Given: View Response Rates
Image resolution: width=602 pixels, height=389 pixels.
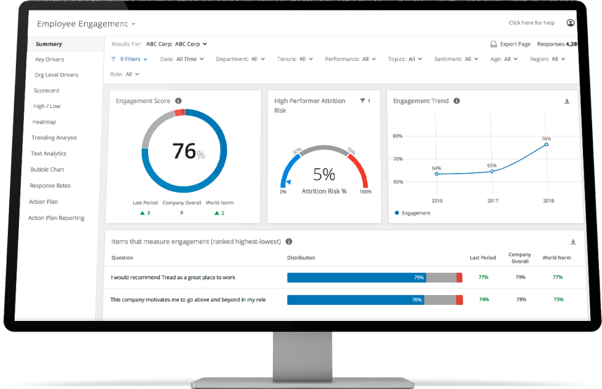Looking at the screenshot, I should 50,186.
